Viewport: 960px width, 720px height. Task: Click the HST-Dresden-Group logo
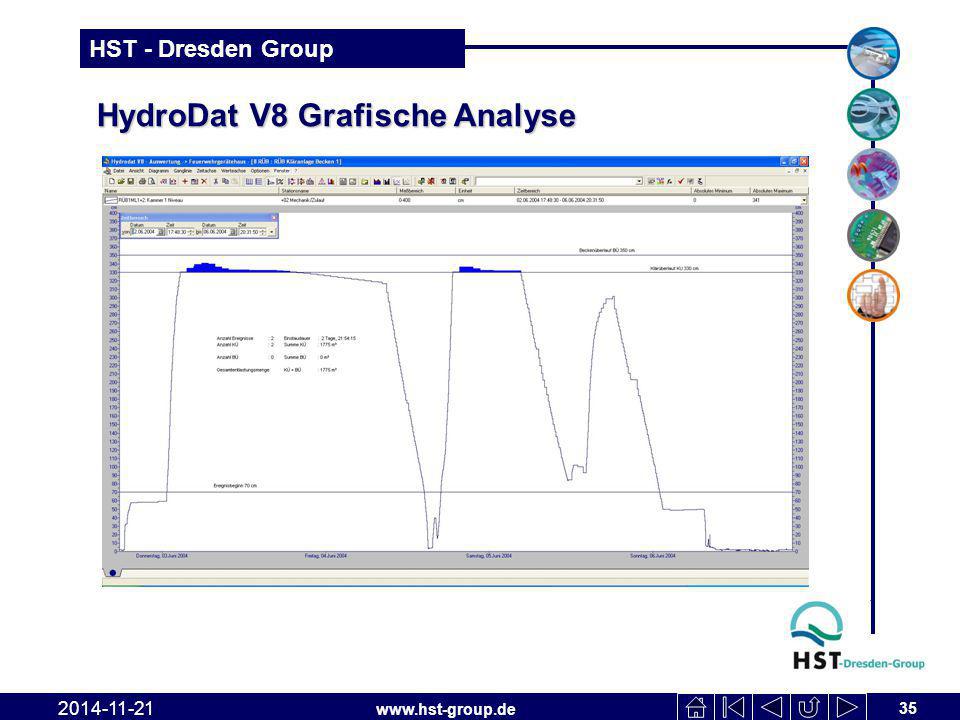click(x=857, y=636)
